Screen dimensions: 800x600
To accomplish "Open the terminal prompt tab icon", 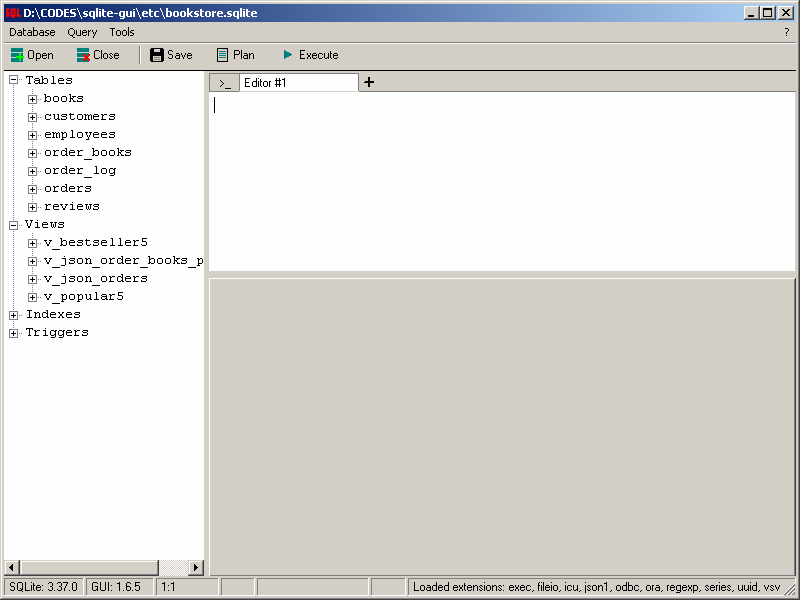I will [224, 83].
